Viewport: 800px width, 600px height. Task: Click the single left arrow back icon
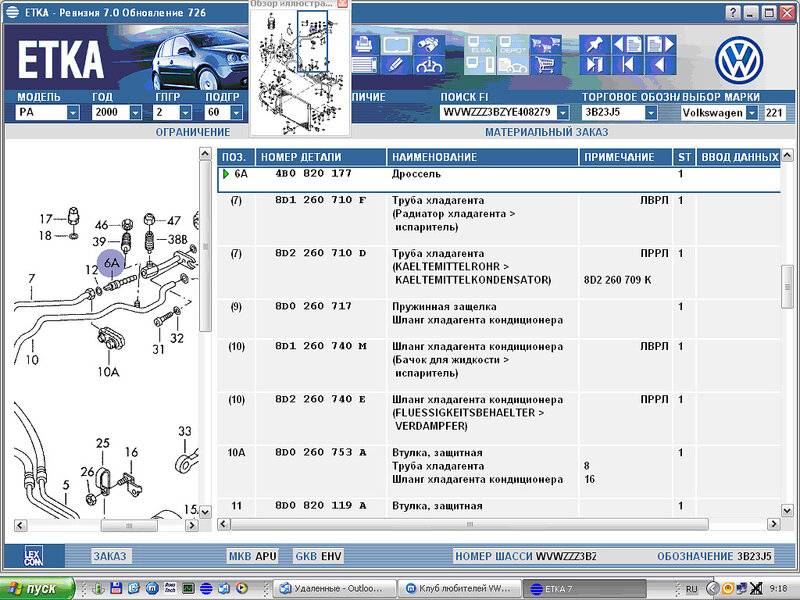coord(661,65)
